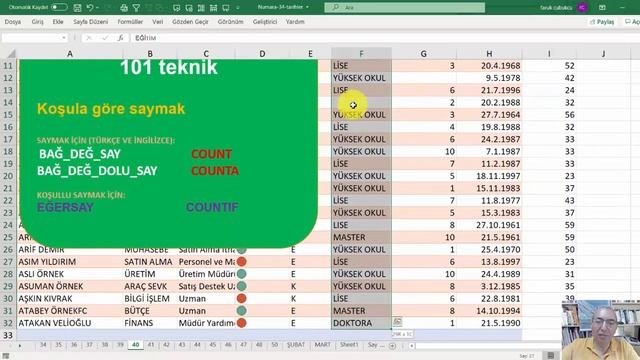
Task: Open the Sayfa Düzeni tab
Action: (x=91, y=22)
